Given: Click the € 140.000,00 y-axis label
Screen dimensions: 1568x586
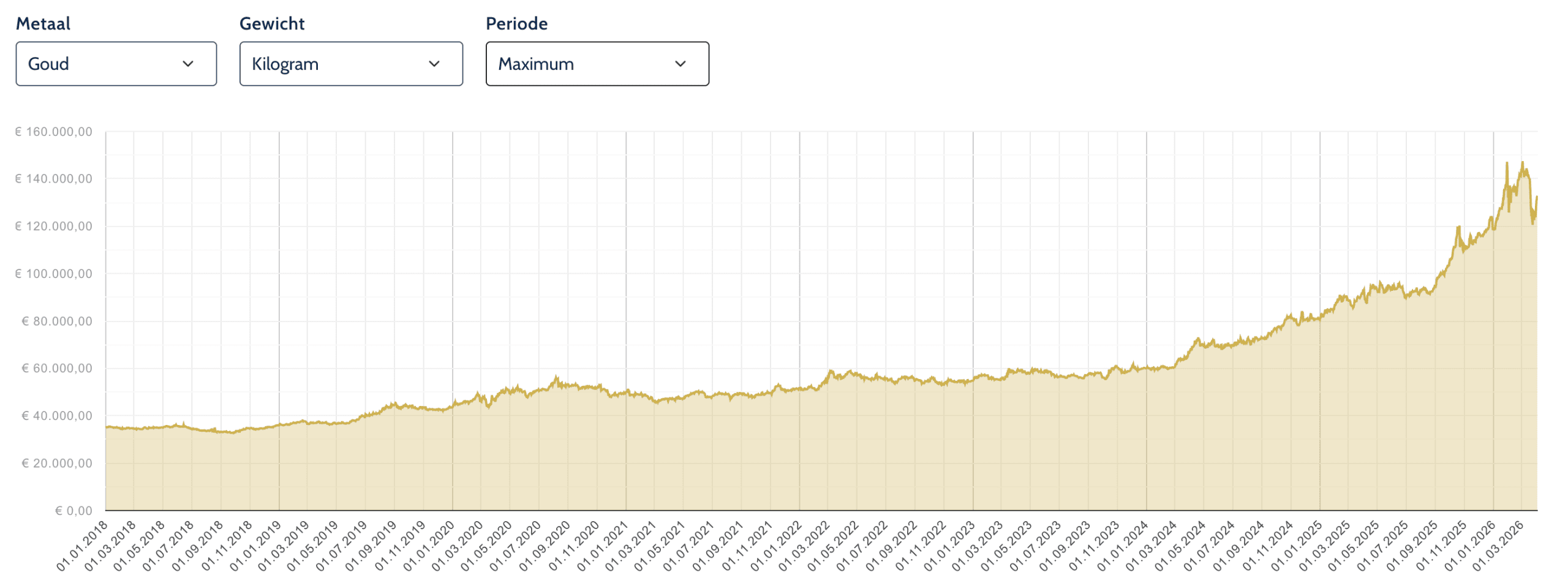Looking at the screenshot, I should pos(54,179).
